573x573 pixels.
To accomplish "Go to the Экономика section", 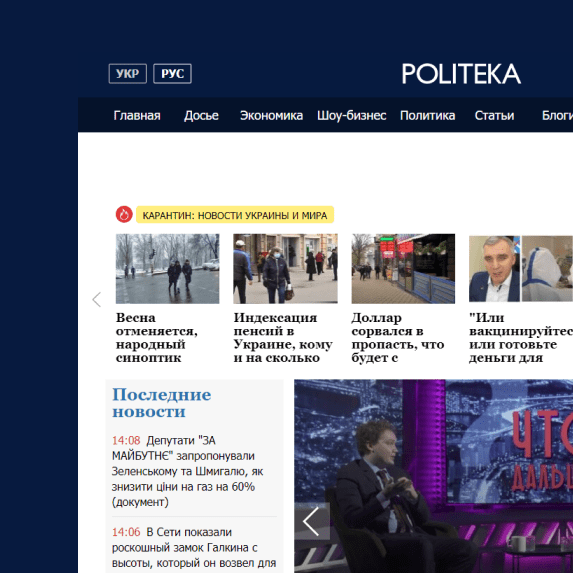I will tap(271, 115).
